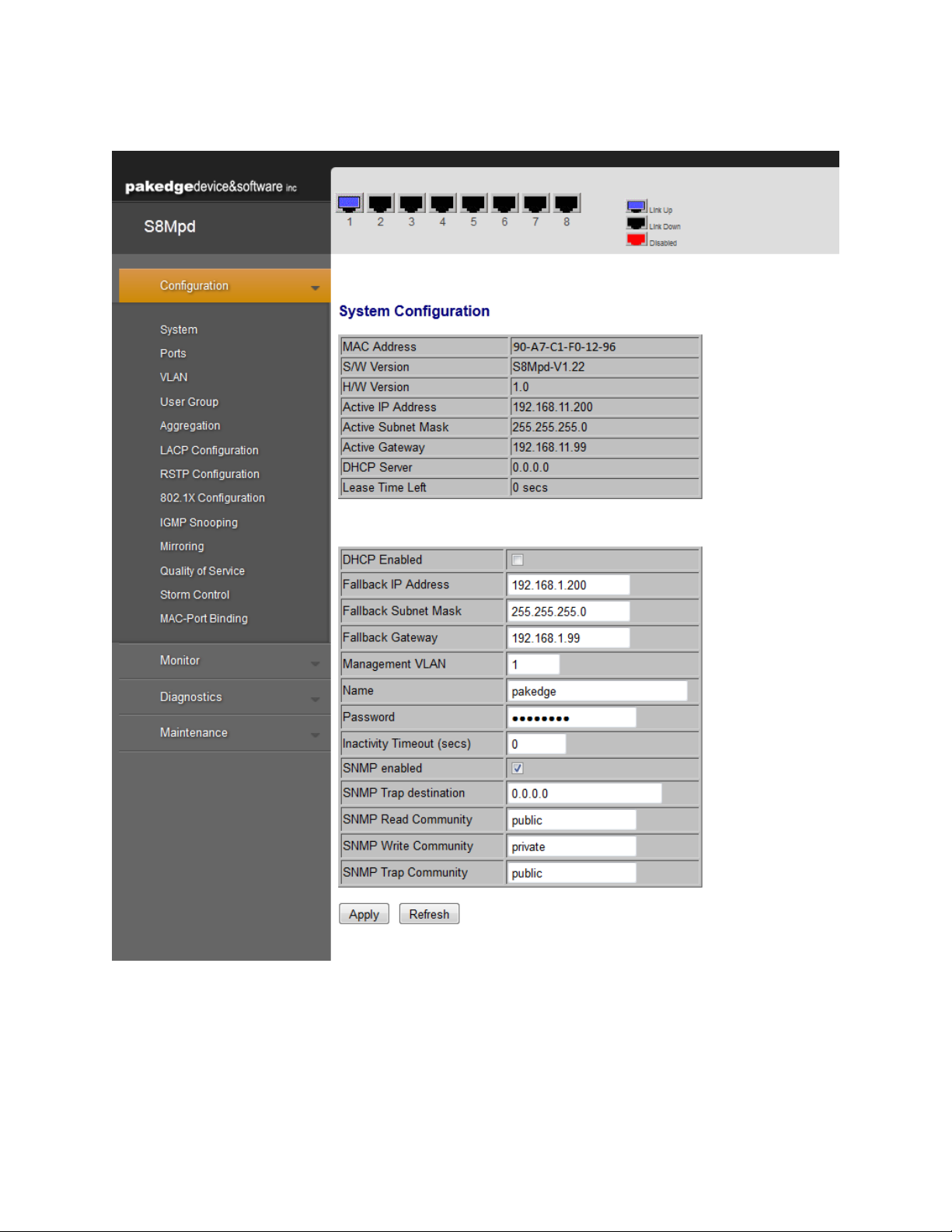Open the IGMP Snooping page
Viewport: 952px width, 1232px height.
point(199,523)
